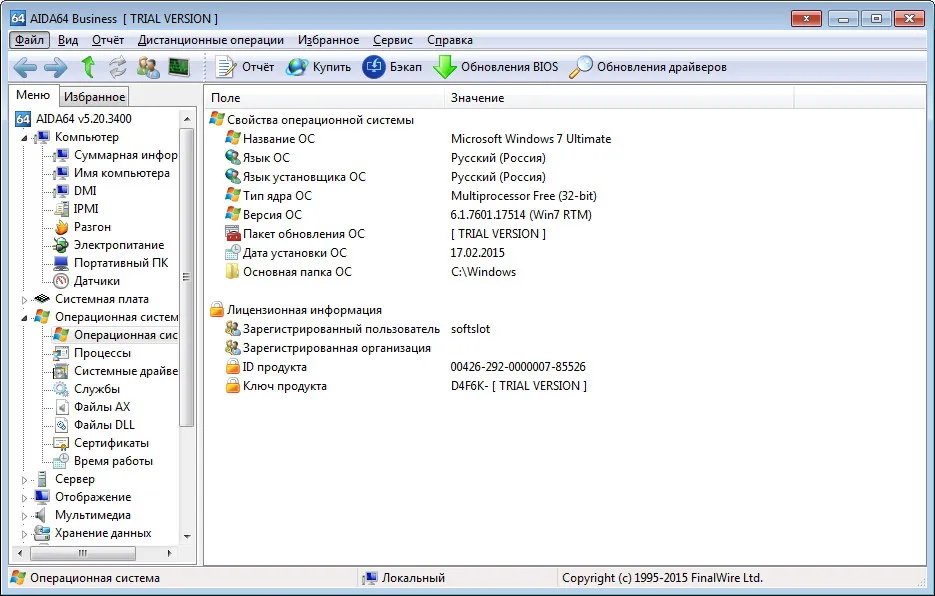935x596 pixels.
Task: Expand the Сервер tree node
Action: pos(24,480)
